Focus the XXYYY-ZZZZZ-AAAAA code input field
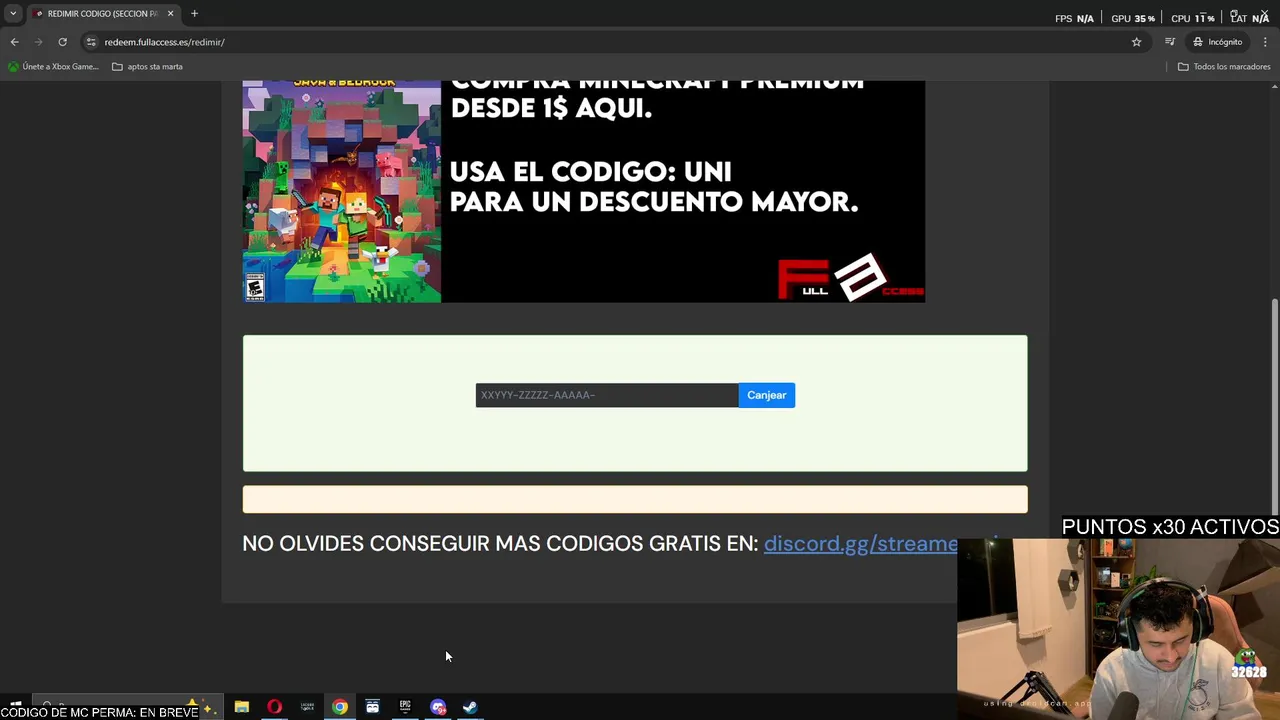The image size is (1280, 720). point(606,395)
